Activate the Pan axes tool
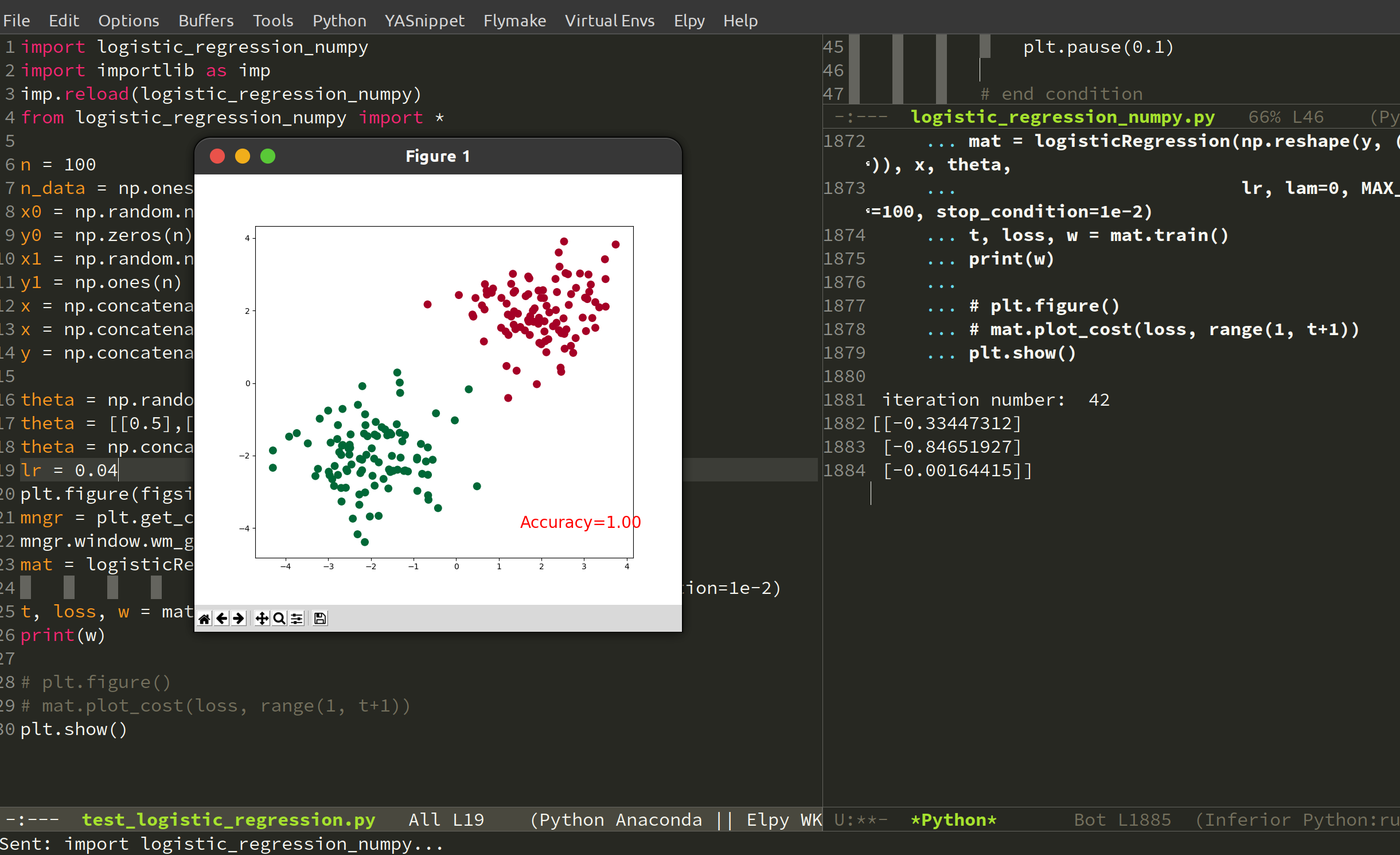Viewport: 1400px width, 855px height. point(262,618)
